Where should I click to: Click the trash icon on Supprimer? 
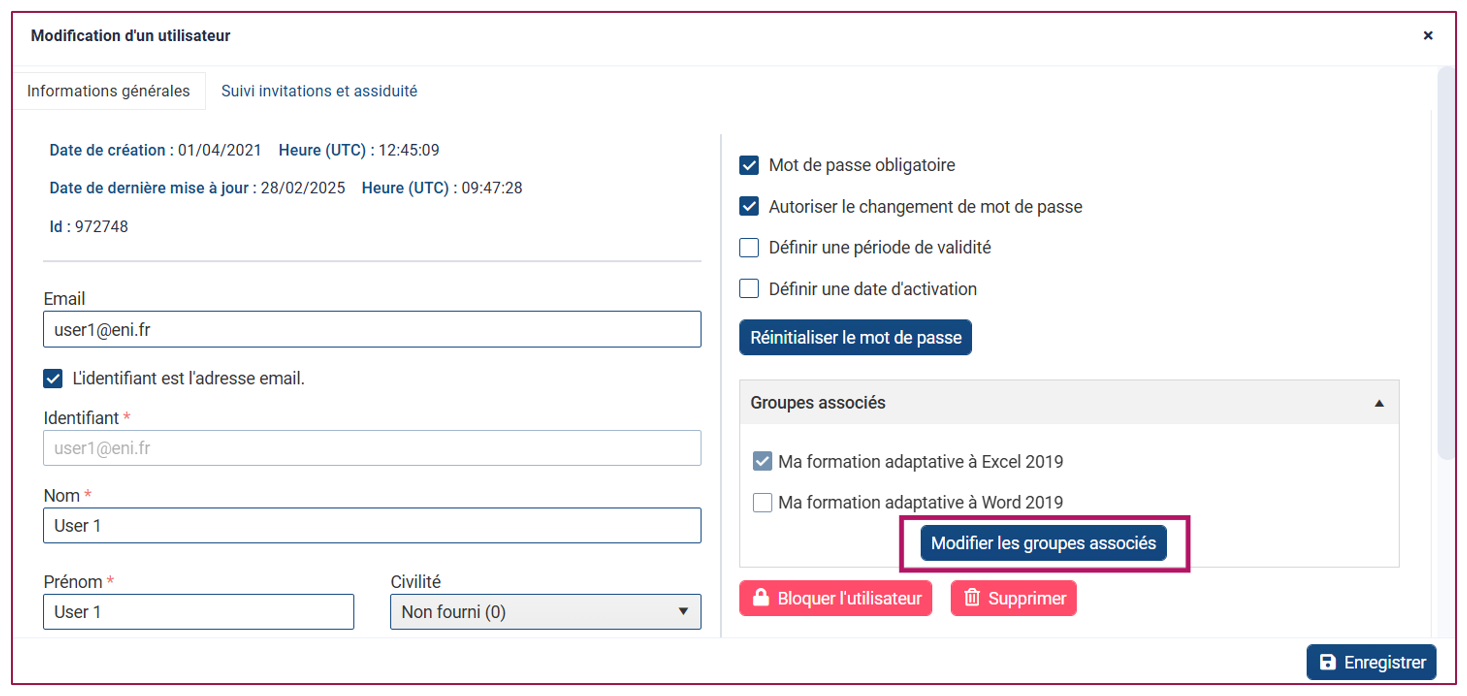coord(972,598)
